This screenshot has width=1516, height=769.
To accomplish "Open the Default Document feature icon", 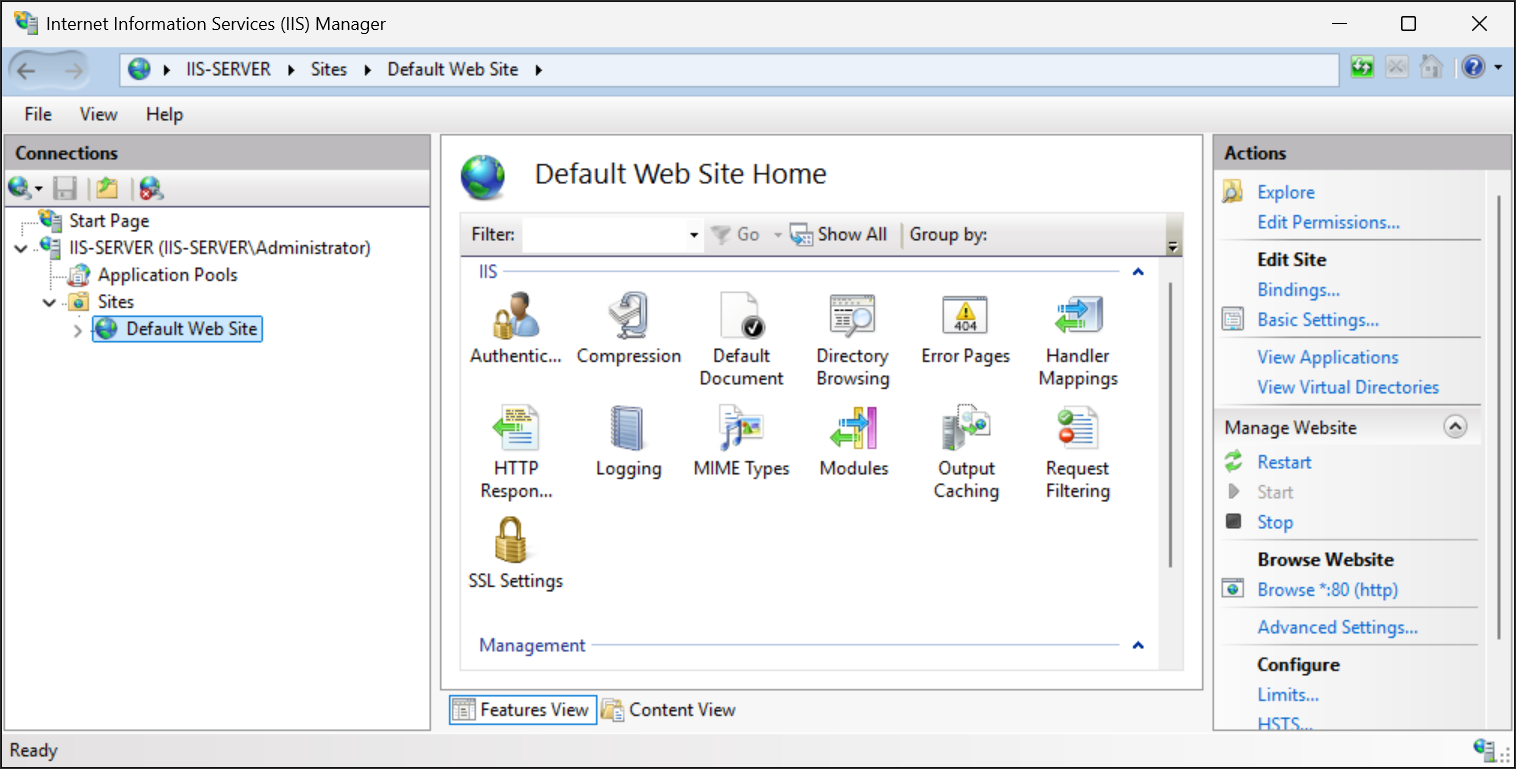I will 741,316.
